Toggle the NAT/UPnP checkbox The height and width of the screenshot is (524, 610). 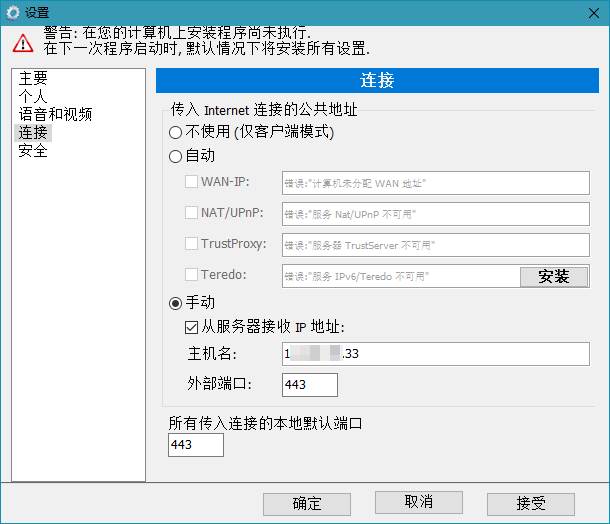(191, 213)
